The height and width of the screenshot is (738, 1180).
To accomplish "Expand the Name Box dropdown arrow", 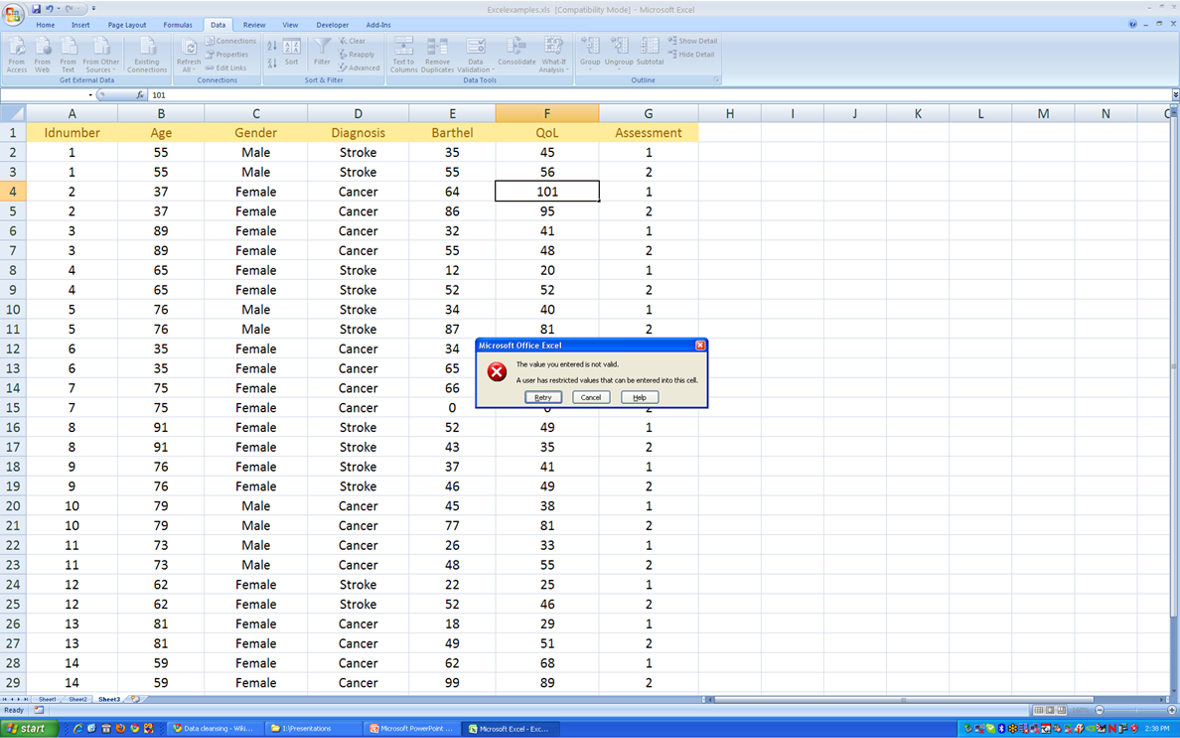I will click(x=90, y=95).
